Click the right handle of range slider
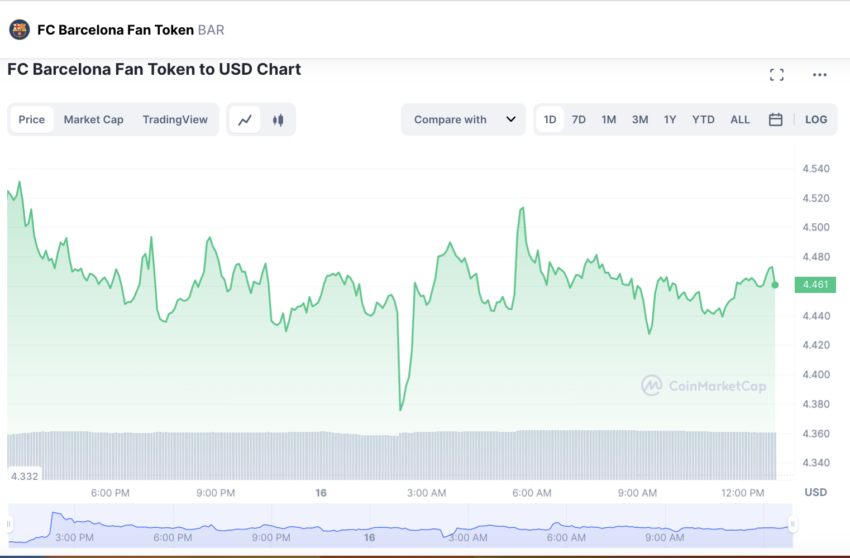This screenshot has width=850, height=558. [x=792, y=524]
